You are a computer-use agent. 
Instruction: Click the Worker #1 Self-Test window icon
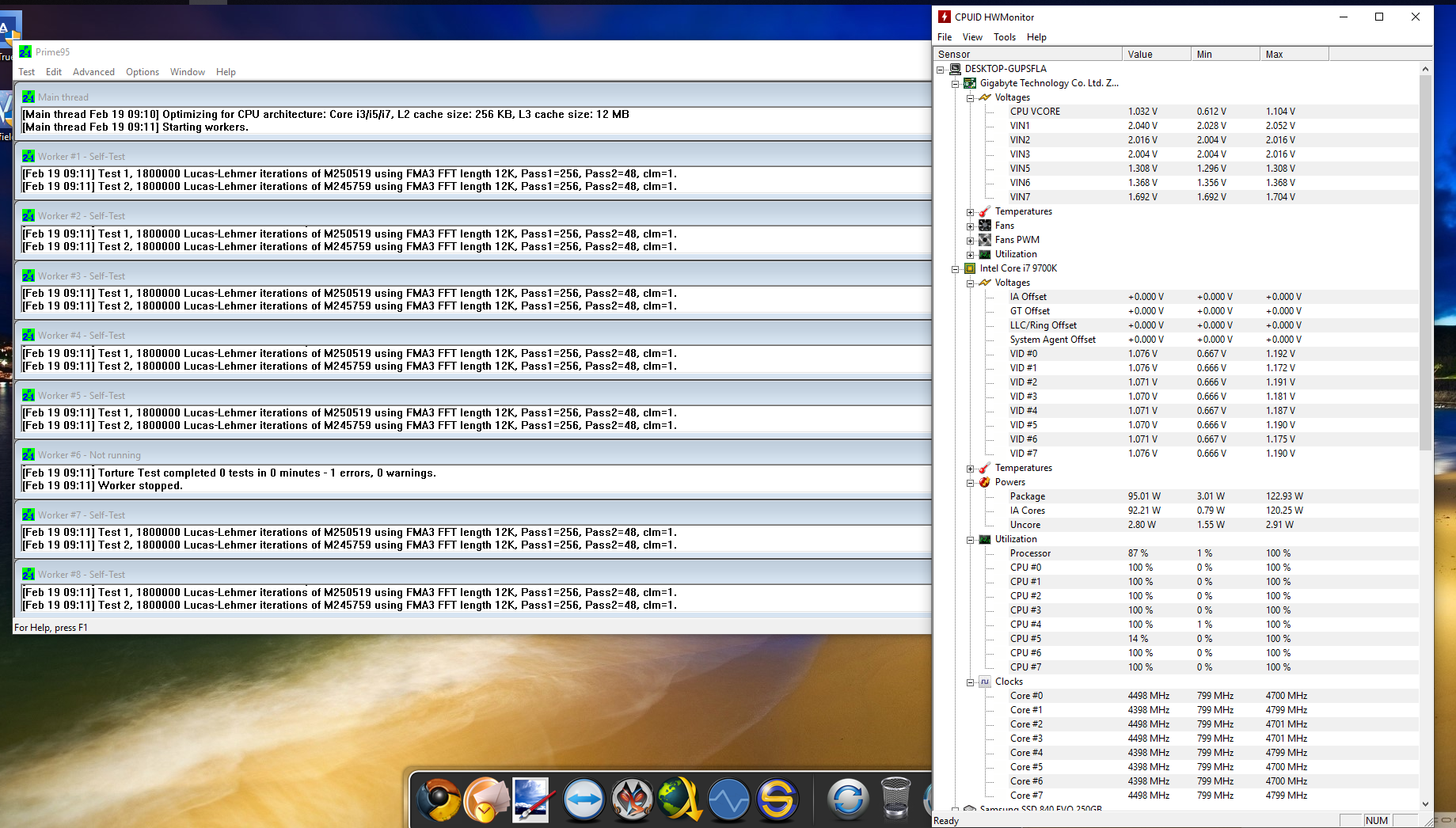(29, 156)
